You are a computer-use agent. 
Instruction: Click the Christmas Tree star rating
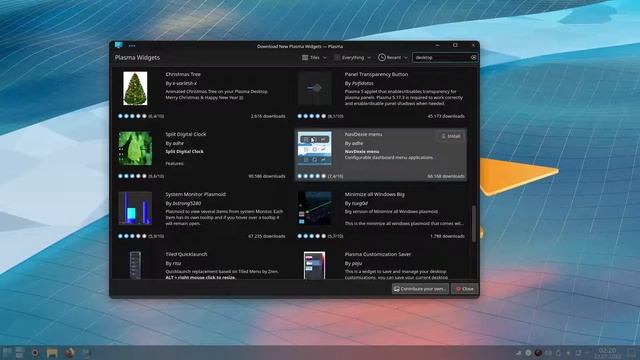pyautogui.click(x=132, y=116)
